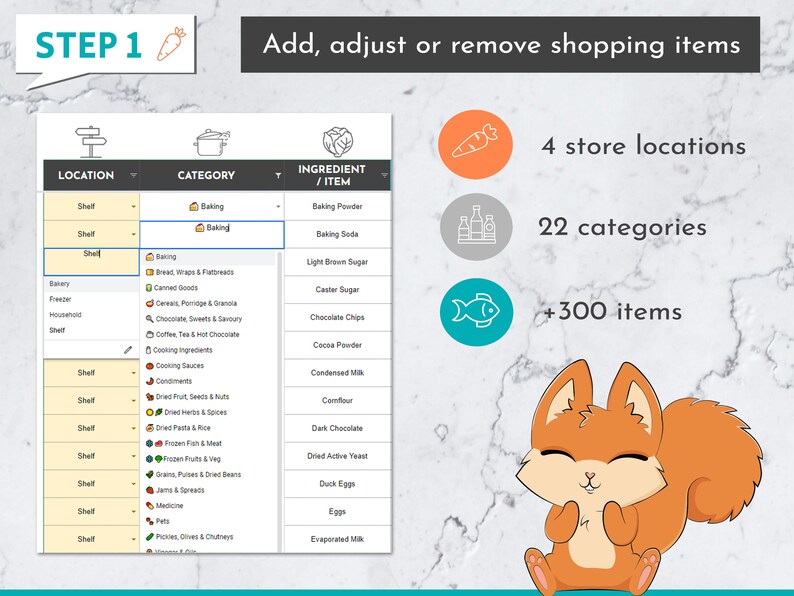Select the Dark Chocolate cell

coord(338,428)
